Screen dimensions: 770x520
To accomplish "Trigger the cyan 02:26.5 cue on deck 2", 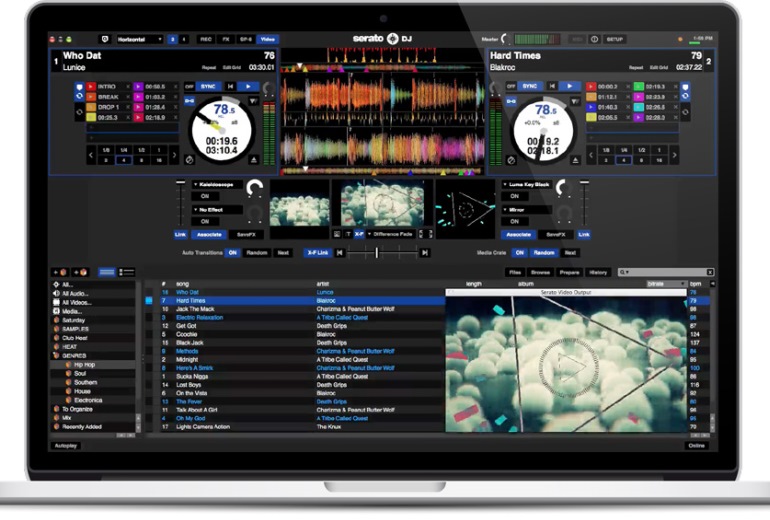I will pyautogui.click(x=638, y=107).
